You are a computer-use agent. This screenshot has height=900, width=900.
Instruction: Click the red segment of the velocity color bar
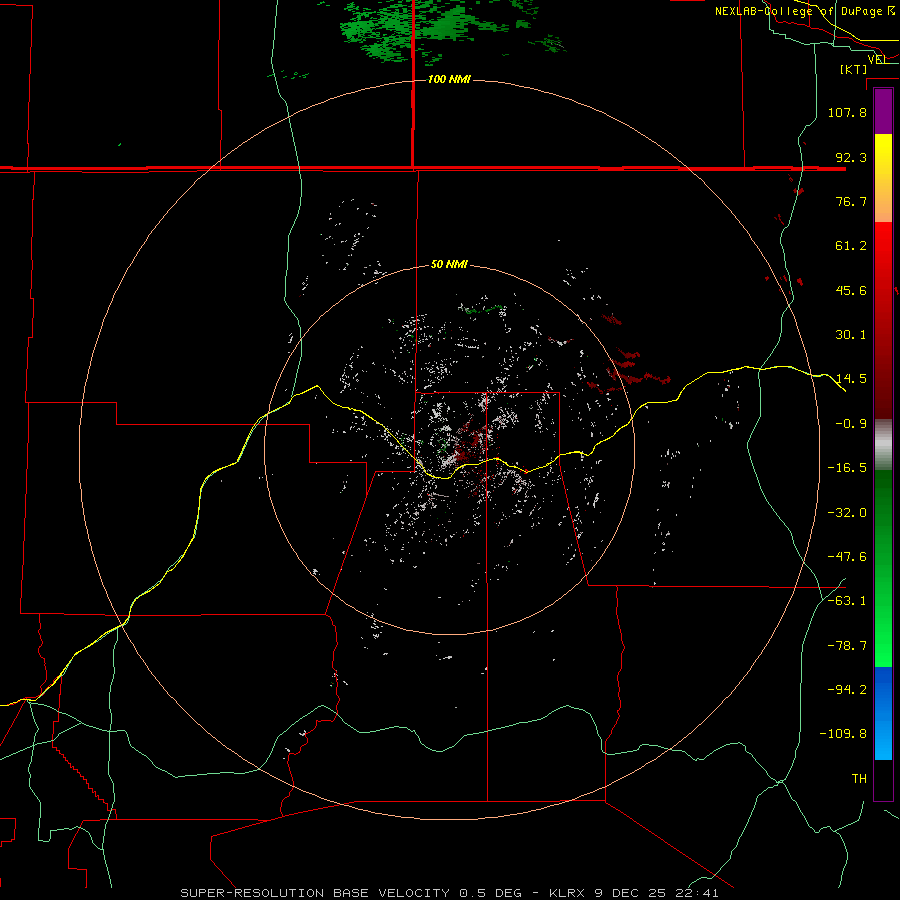tap(883, 320)
